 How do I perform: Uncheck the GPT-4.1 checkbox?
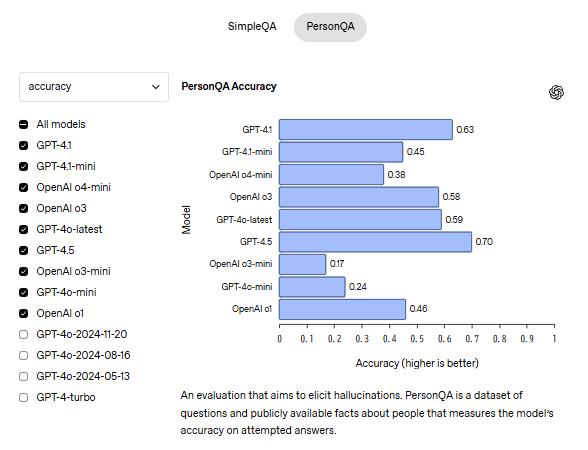(x=24, y=146)
